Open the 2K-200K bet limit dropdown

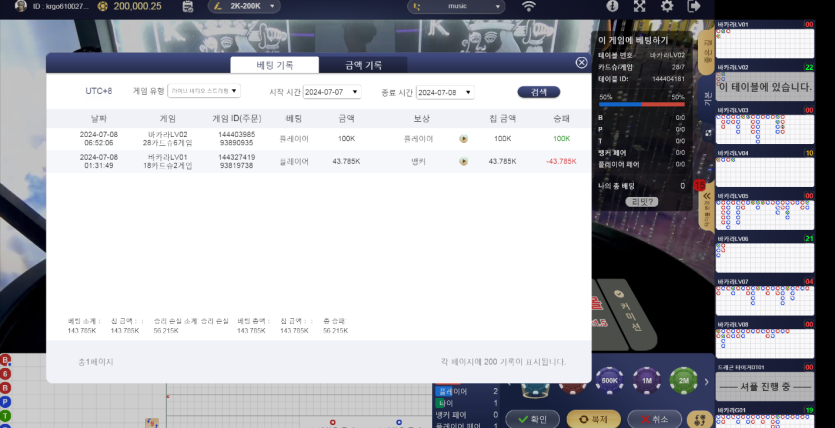tap(244, 6)
